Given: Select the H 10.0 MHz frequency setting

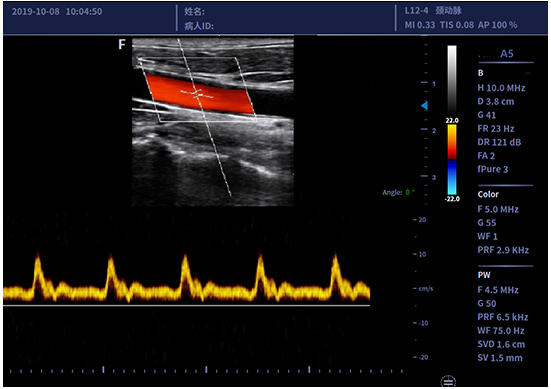Looking at the screenshot, I should coord(501,88).
